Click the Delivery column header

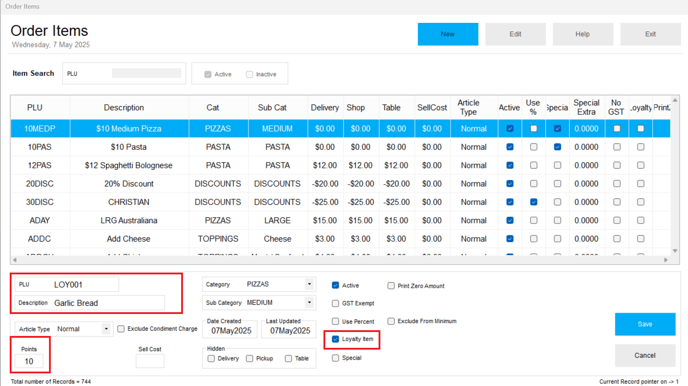click(325, 107)
